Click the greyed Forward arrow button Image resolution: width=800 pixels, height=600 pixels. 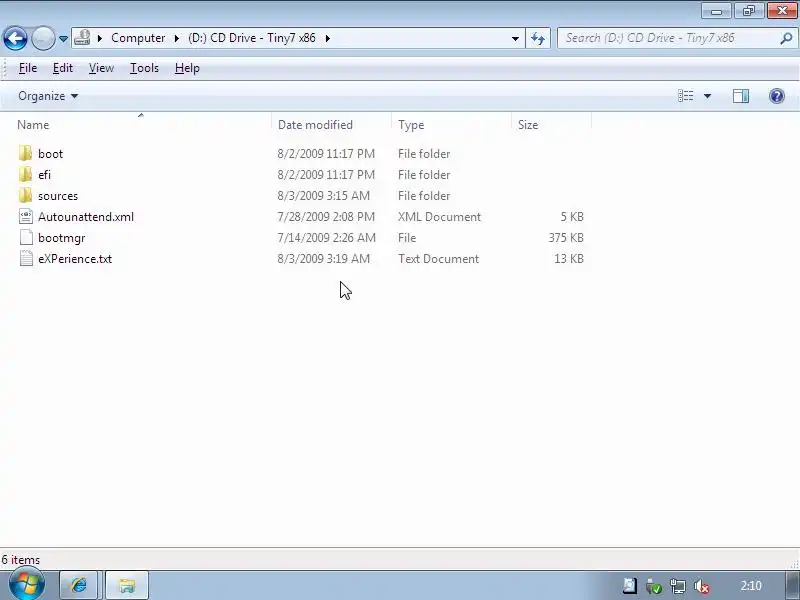coord(43,38)
